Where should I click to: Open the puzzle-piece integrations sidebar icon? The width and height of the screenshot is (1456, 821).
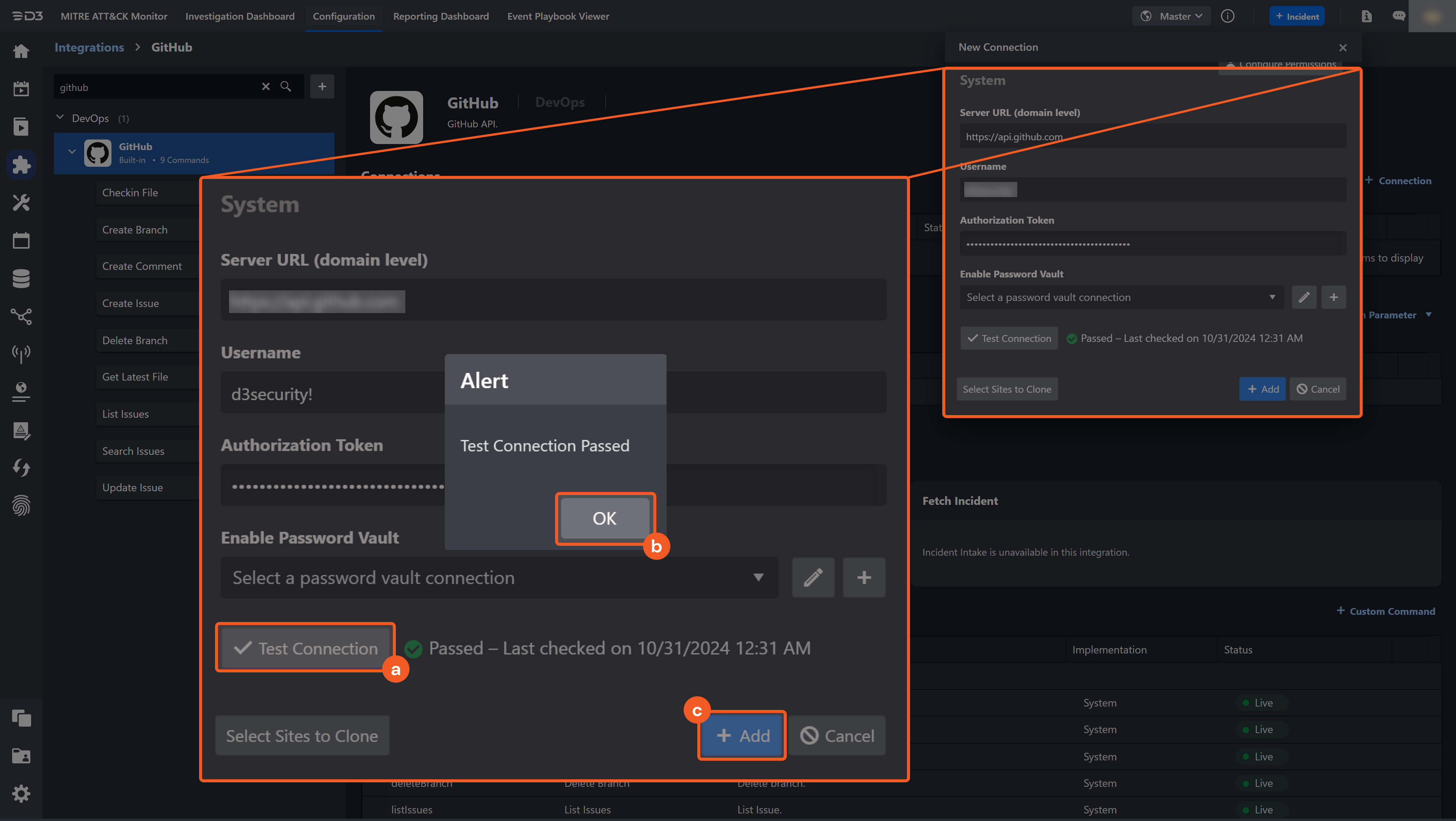click(21, 165)
